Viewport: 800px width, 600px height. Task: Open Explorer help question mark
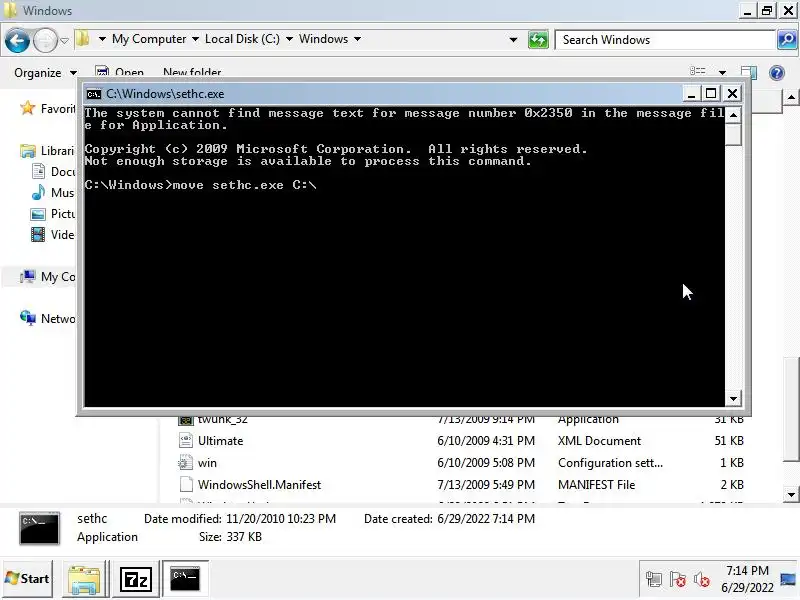[777, 73]
